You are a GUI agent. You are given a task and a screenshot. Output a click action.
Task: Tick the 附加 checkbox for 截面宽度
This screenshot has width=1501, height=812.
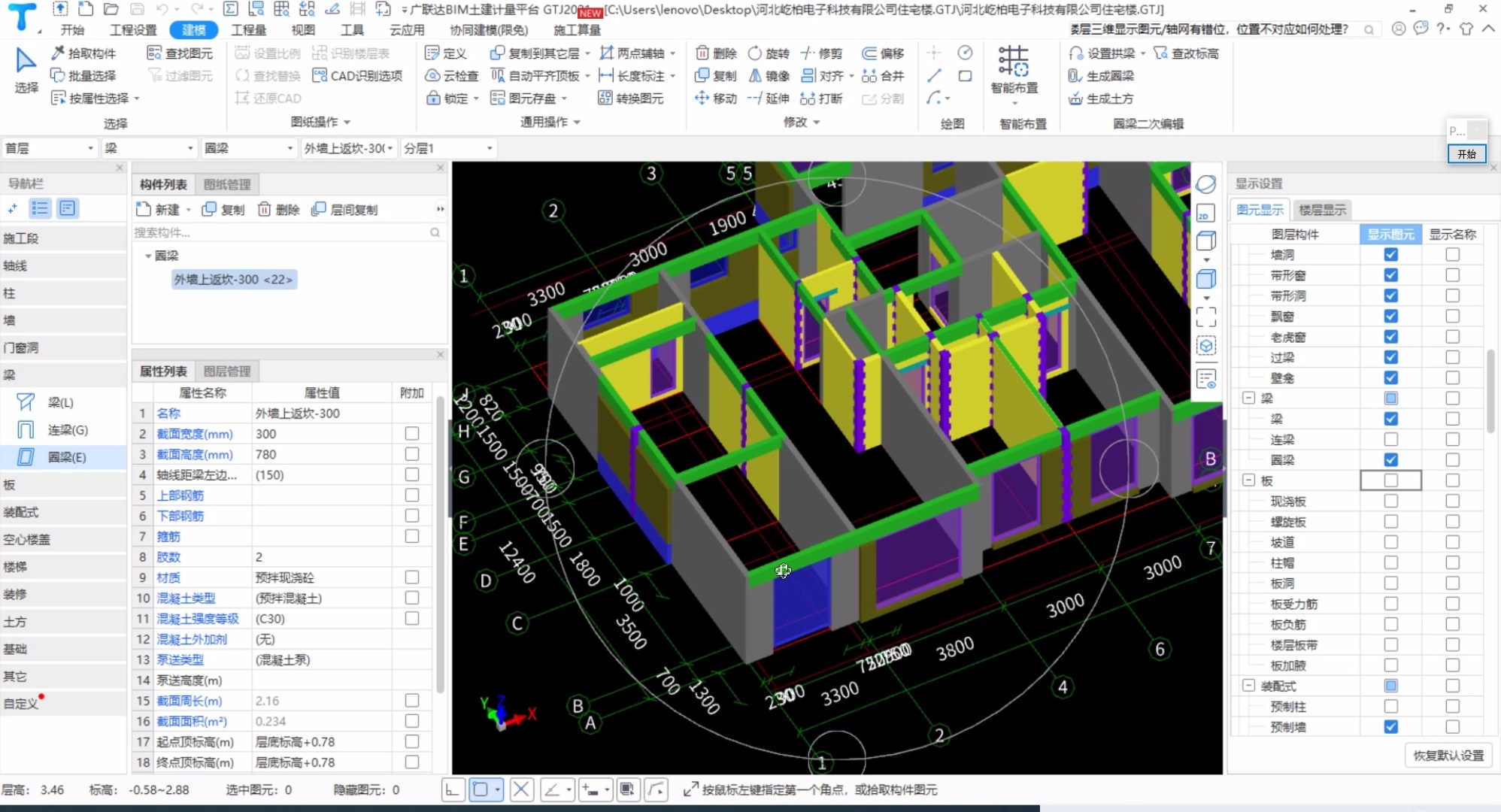tap(411, 433)
